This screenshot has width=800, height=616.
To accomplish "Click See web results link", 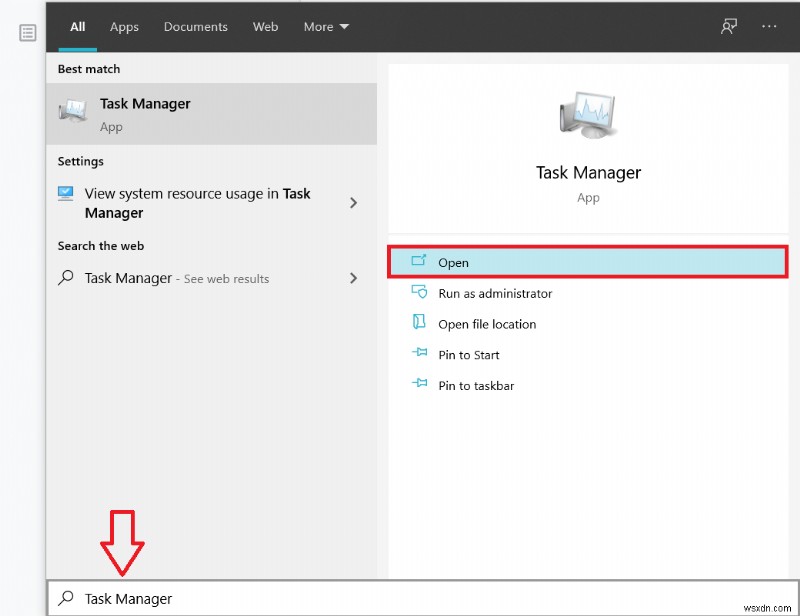I will [x=226, y=278].
